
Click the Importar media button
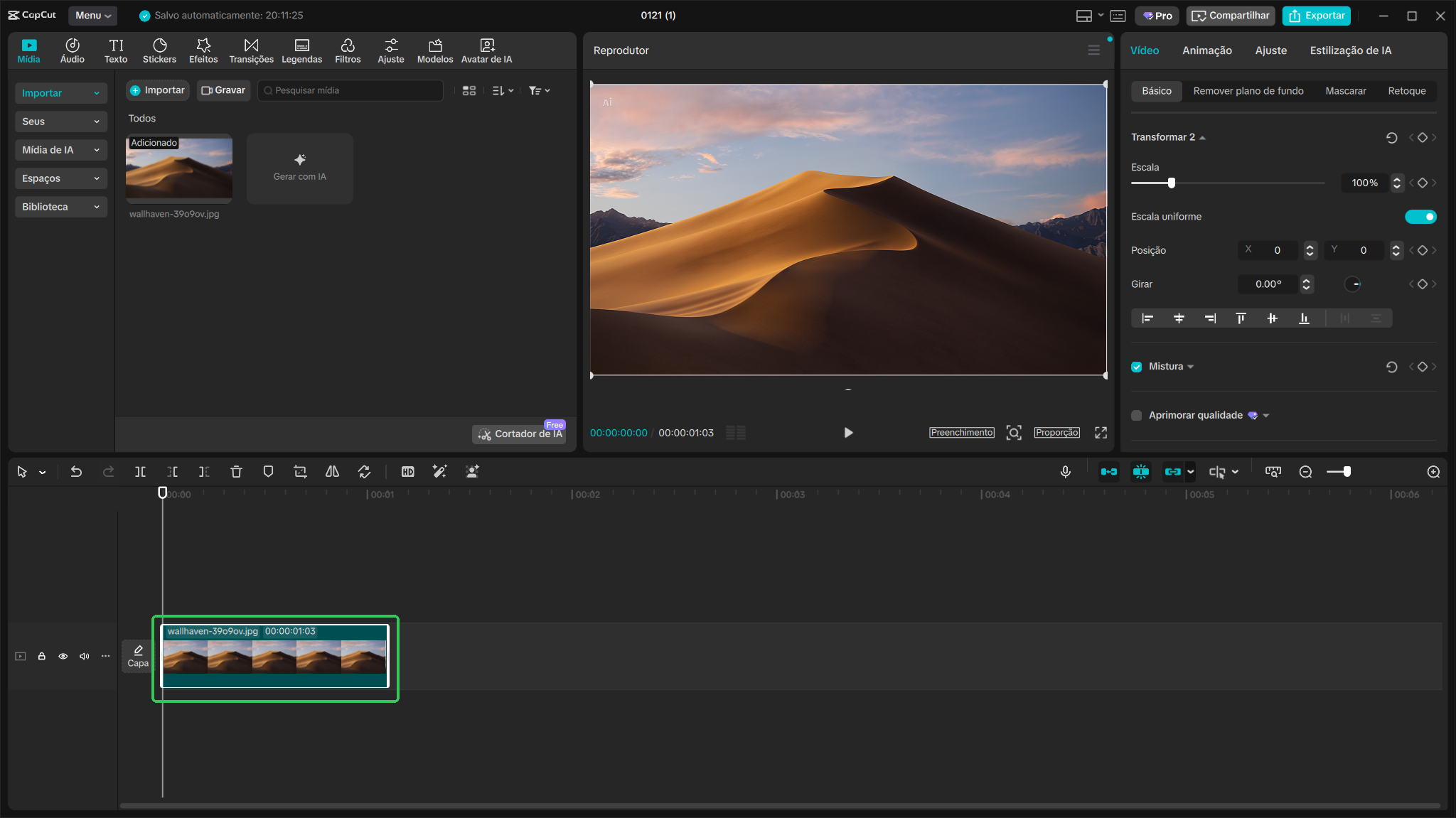(157, 90)
